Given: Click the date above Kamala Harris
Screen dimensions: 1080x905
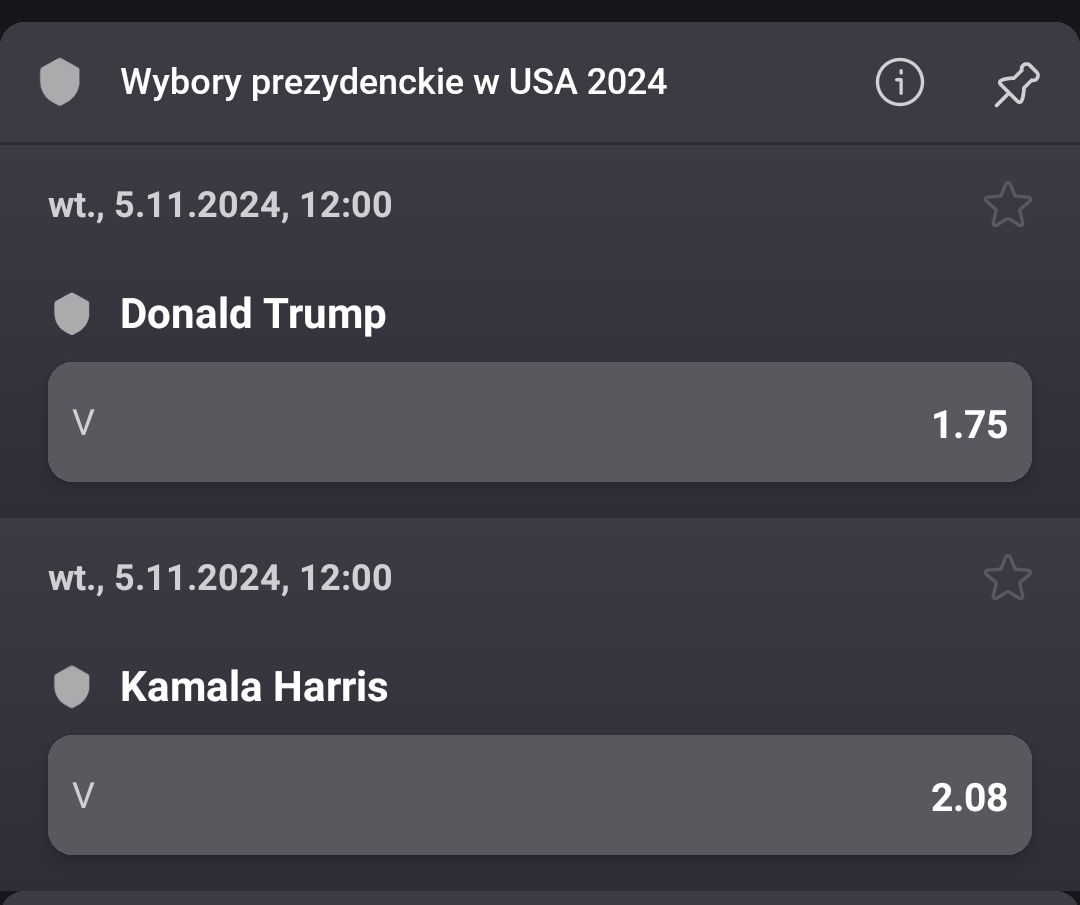Looking at the screenshot, I should 220,579.
